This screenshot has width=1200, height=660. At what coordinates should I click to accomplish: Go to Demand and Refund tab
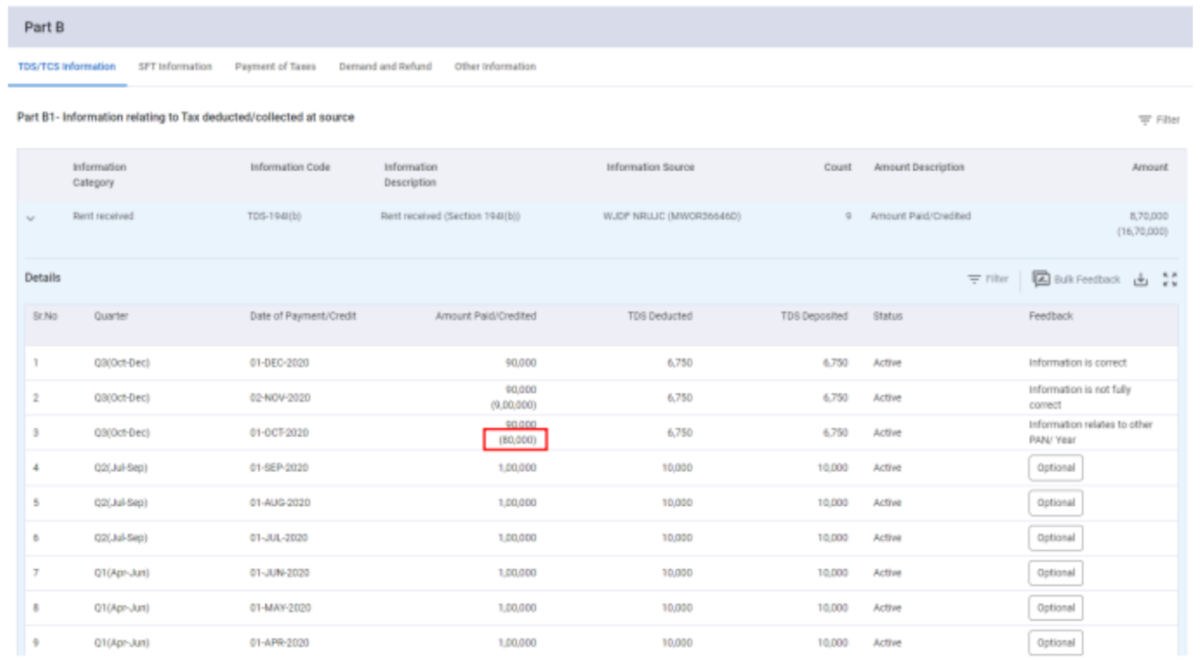click(x=385, y=67)
